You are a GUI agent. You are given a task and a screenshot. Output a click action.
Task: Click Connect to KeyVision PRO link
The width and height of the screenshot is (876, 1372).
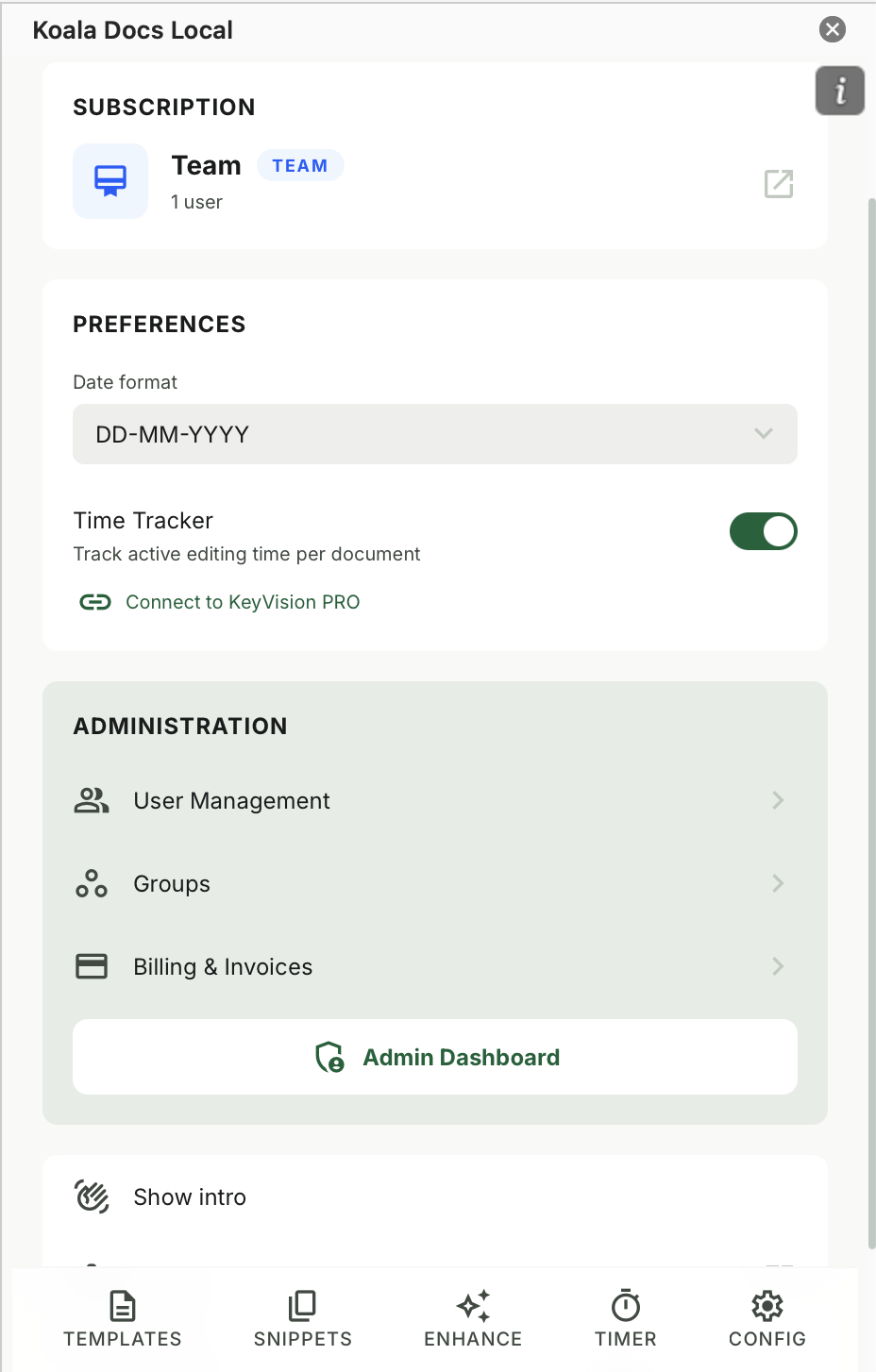click(x=242, y=601)
